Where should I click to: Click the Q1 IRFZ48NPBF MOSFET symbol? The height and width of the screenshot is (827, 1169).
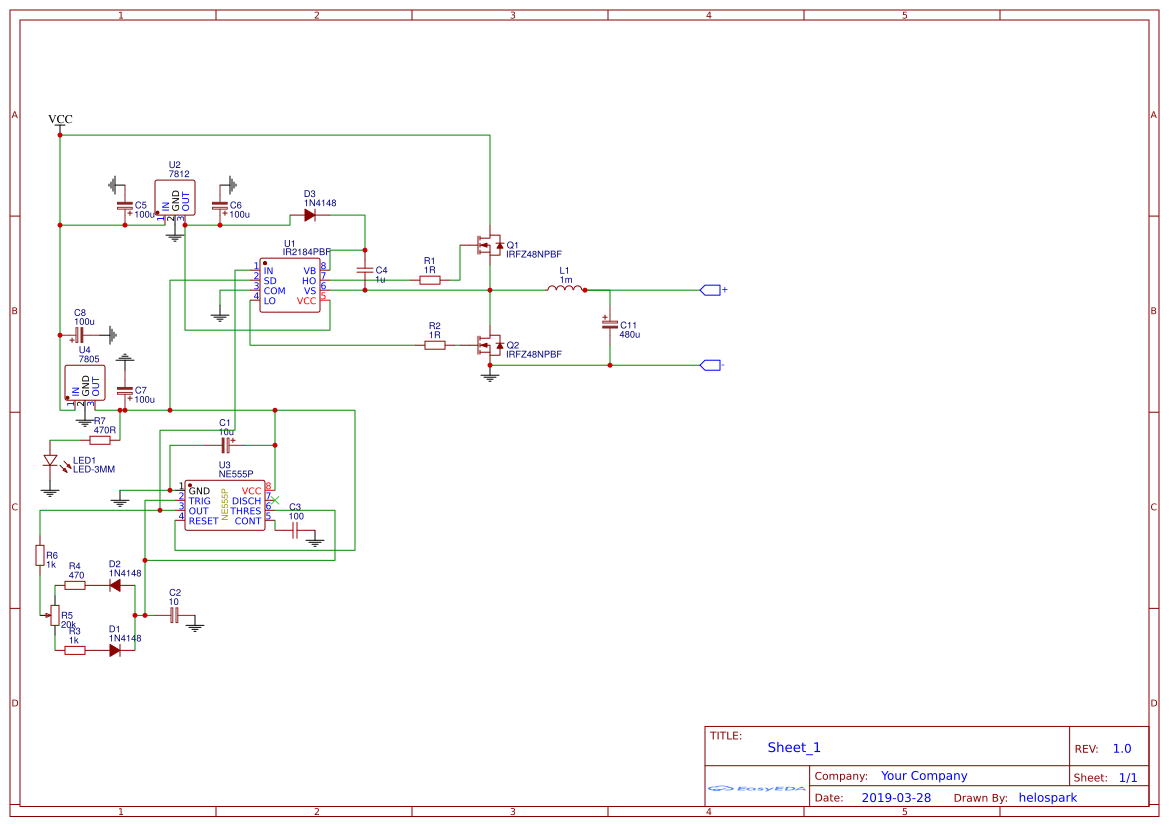pos(490,245)
